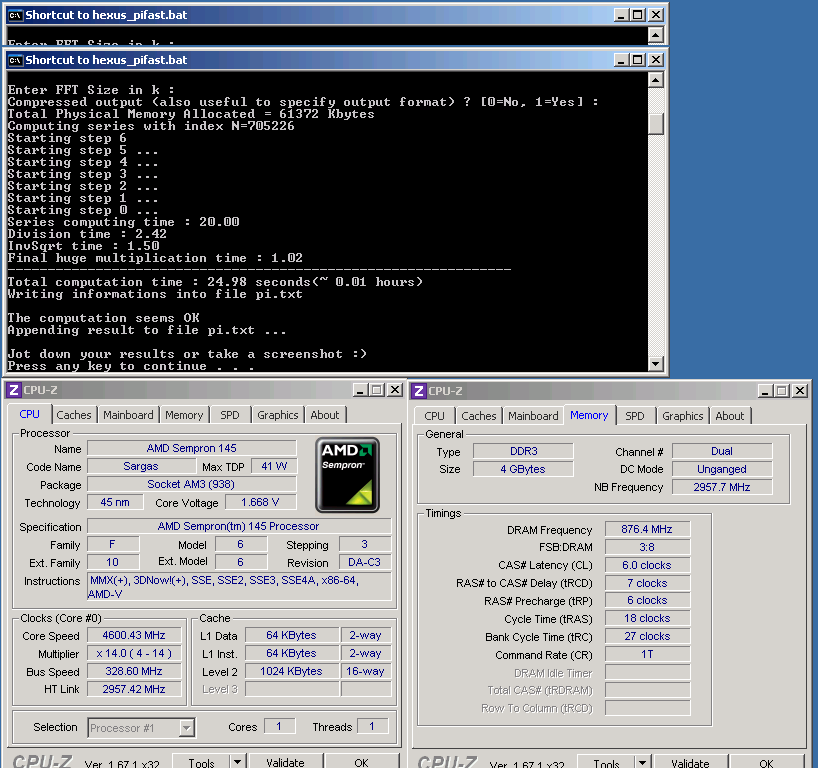Click the 'Sargas' code name value
This screenshot has height=768, width=818.
(x=141, y=466)
